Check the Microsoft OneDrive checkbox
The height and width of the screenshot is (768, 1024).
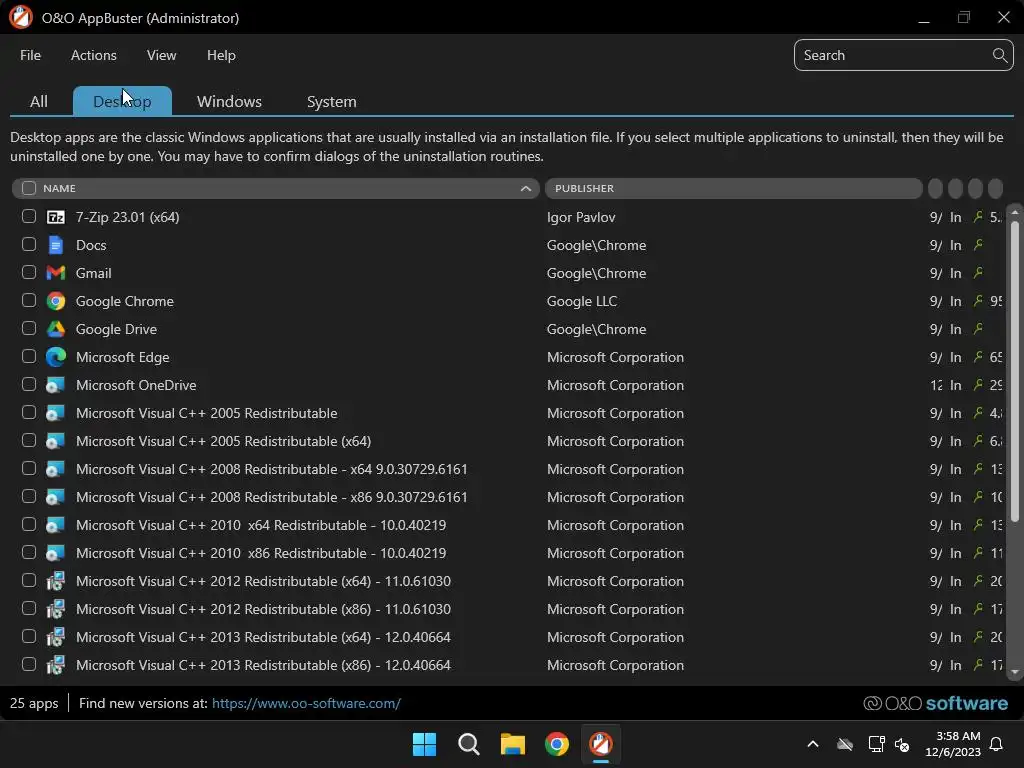click(x=29, y=385)
